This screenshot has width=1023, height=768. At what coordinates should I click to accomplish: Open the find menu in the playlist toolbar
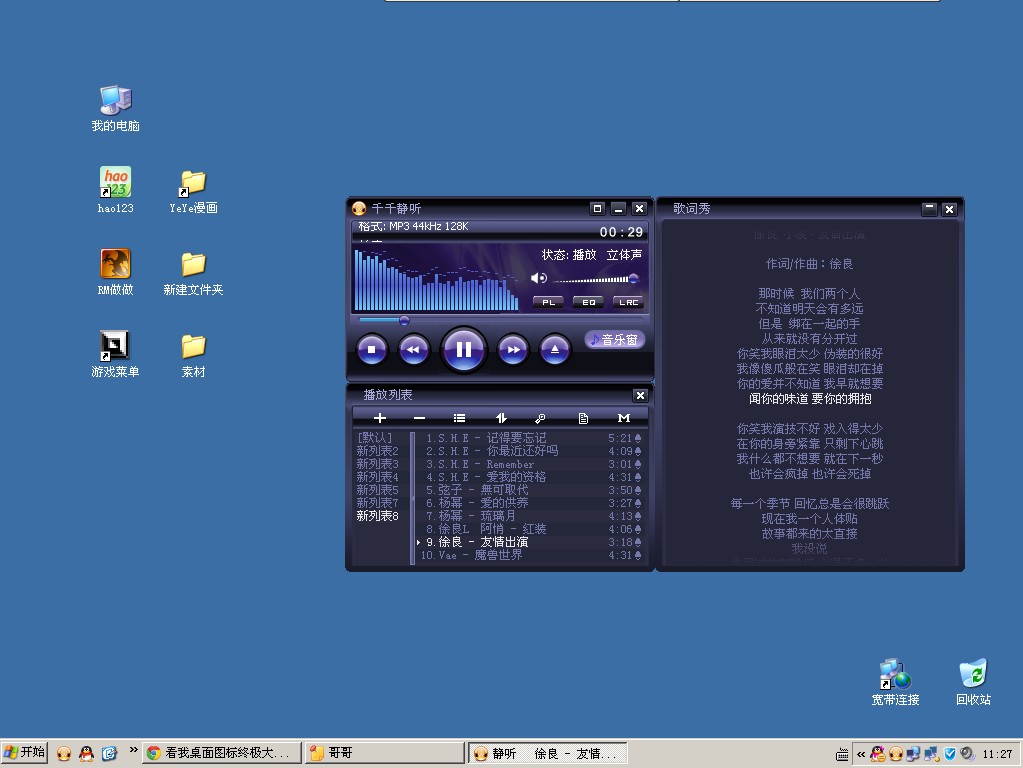[x=540, y=418]
